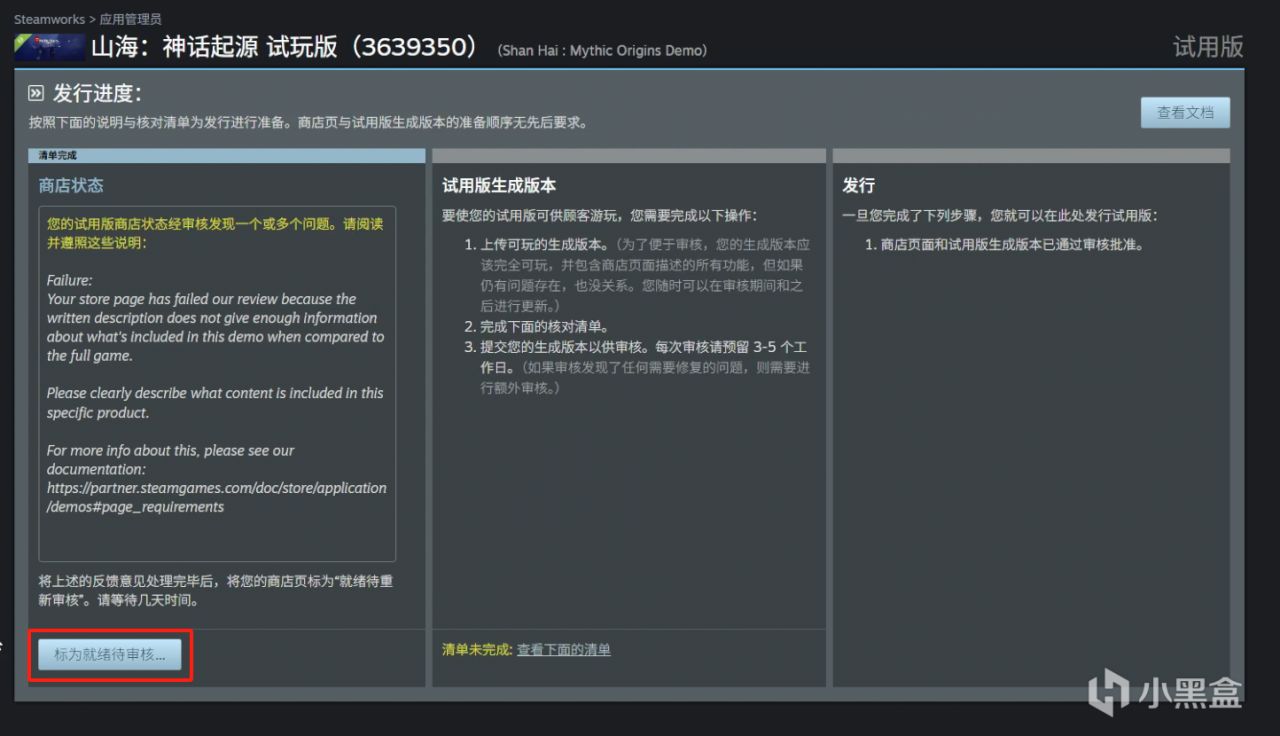Screen dimensions: 1280x736
Task: Click the 'Failure:' line in the feedback
Action: click(69, 280)
